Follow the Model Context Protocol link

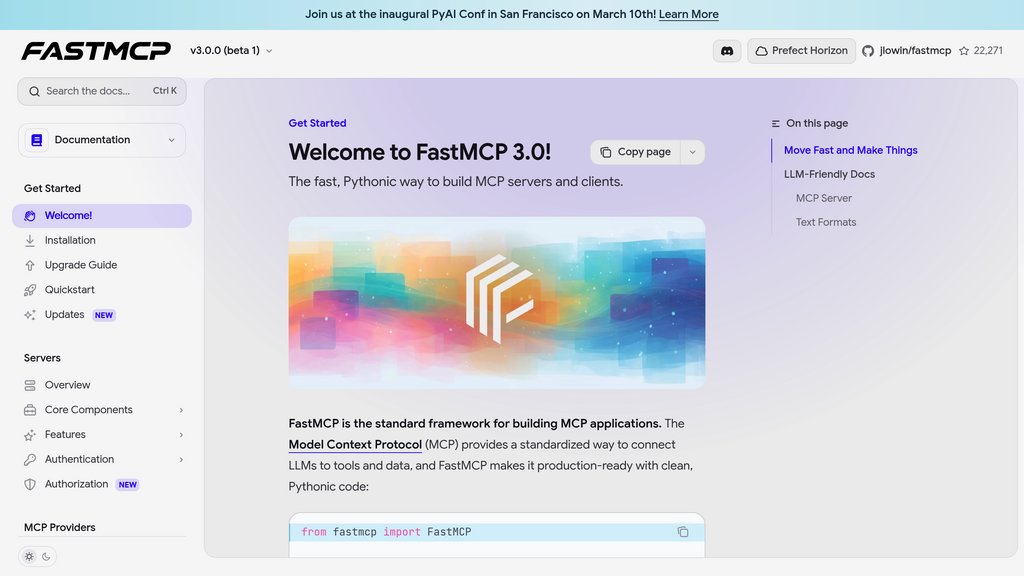point(355,445)
